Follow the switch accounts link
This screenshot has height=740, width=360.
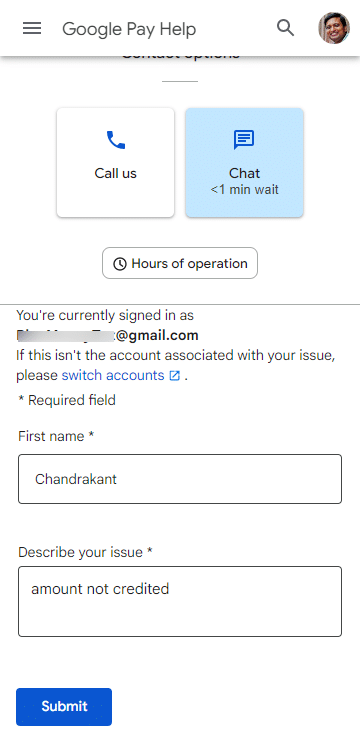113,376
